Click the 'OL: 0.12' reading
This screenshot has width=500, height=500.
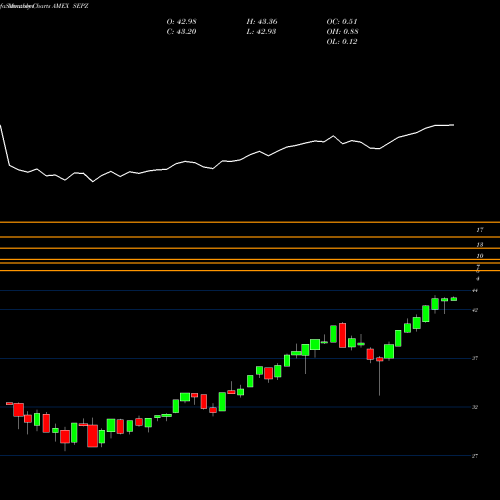click(x=342, y=42)
